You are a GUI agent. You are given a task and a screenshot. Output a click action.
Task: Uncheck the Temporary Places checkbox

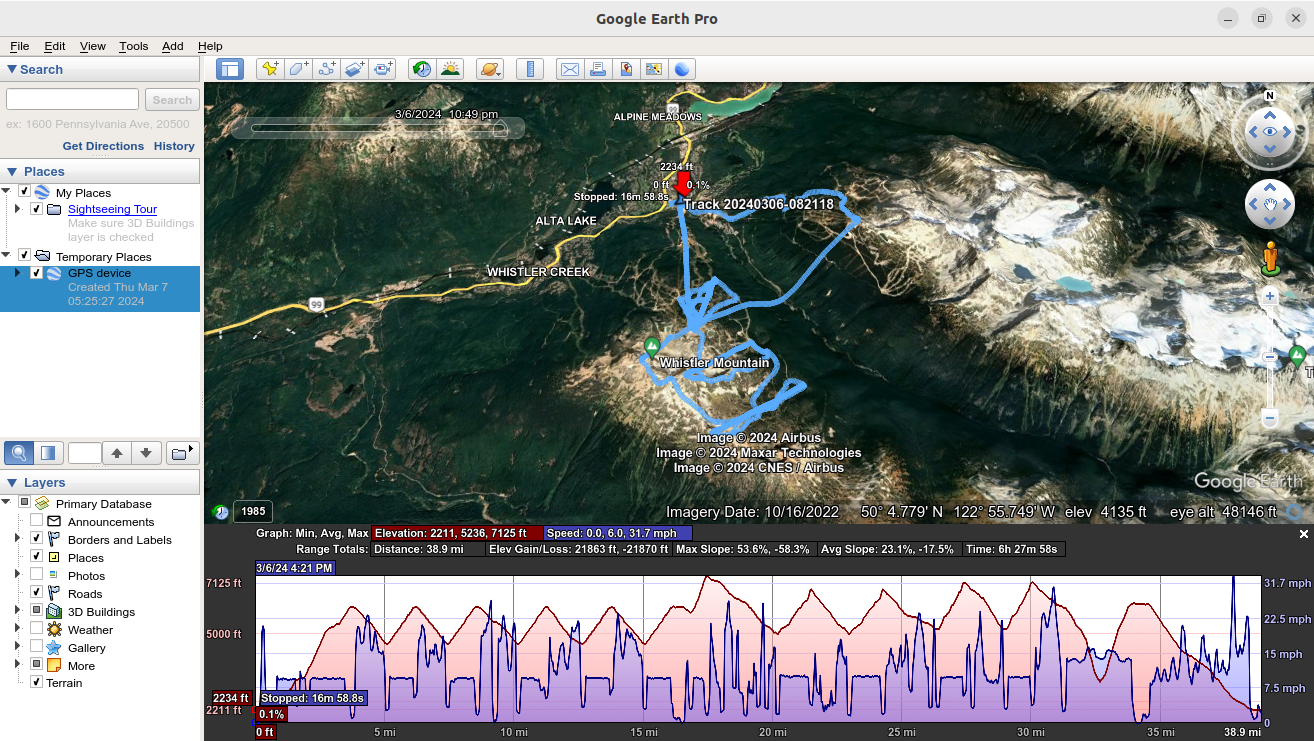coord(24,256)
